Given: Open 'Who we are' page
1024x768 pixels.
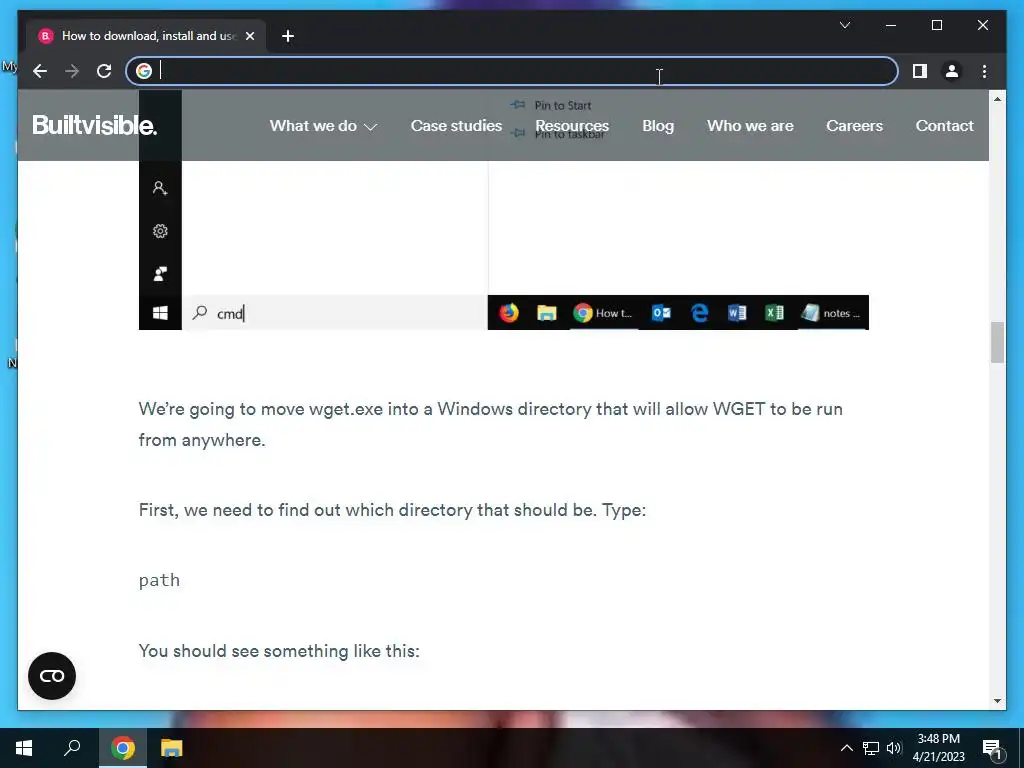Looking at the screenshot, I should [750, 126].
